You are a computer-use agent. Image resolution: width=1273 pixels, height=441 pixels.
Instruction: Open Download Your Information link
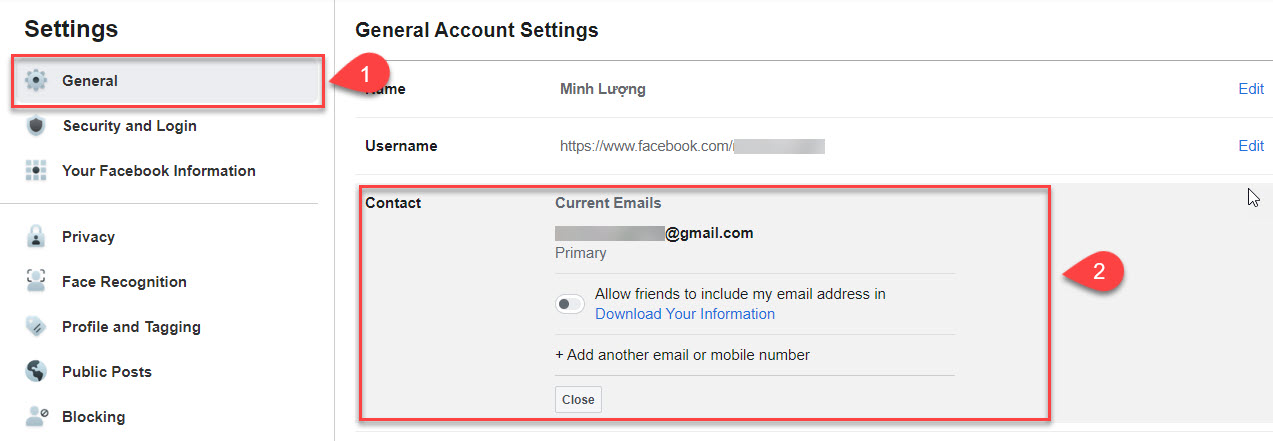(x=685, y=314)
